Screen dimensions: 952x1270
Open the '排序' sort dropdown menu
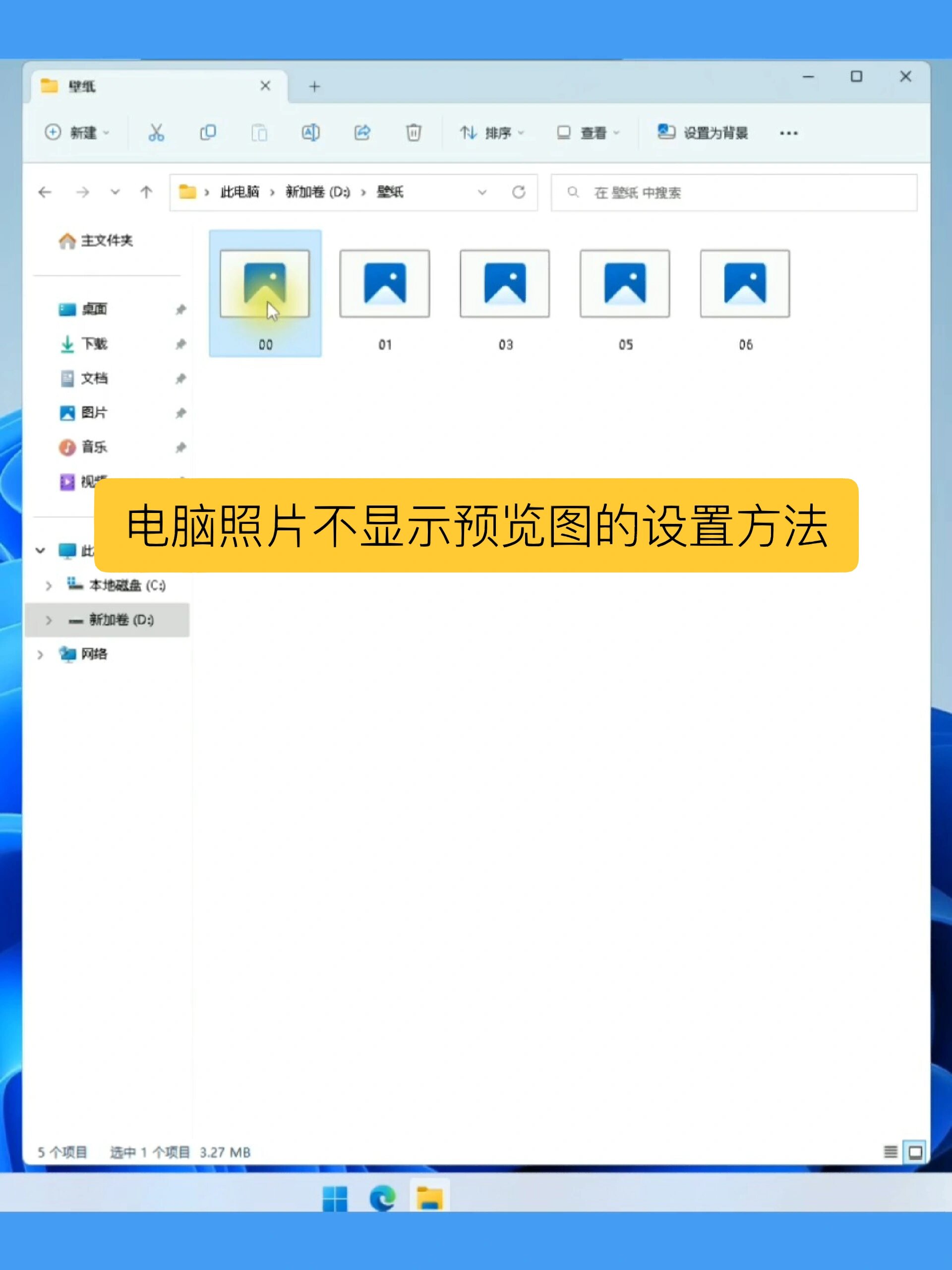click(x=489, y=133)
